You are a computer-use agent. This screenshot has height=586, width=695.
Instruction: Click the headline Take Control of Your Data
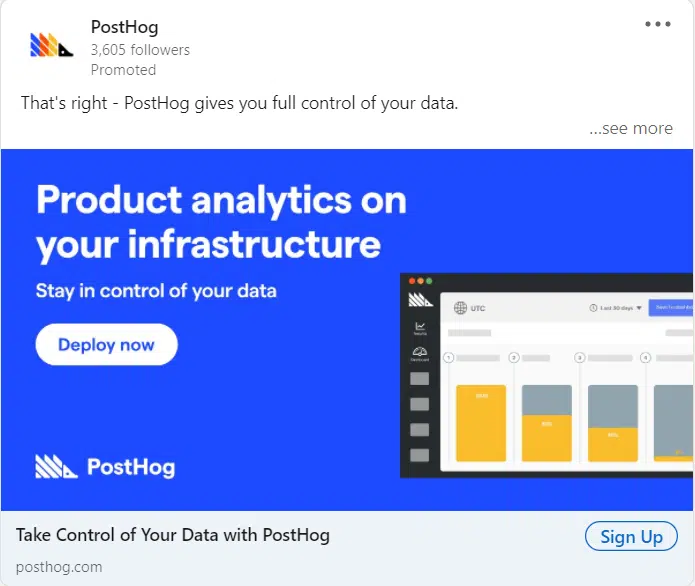click(173, 535)
